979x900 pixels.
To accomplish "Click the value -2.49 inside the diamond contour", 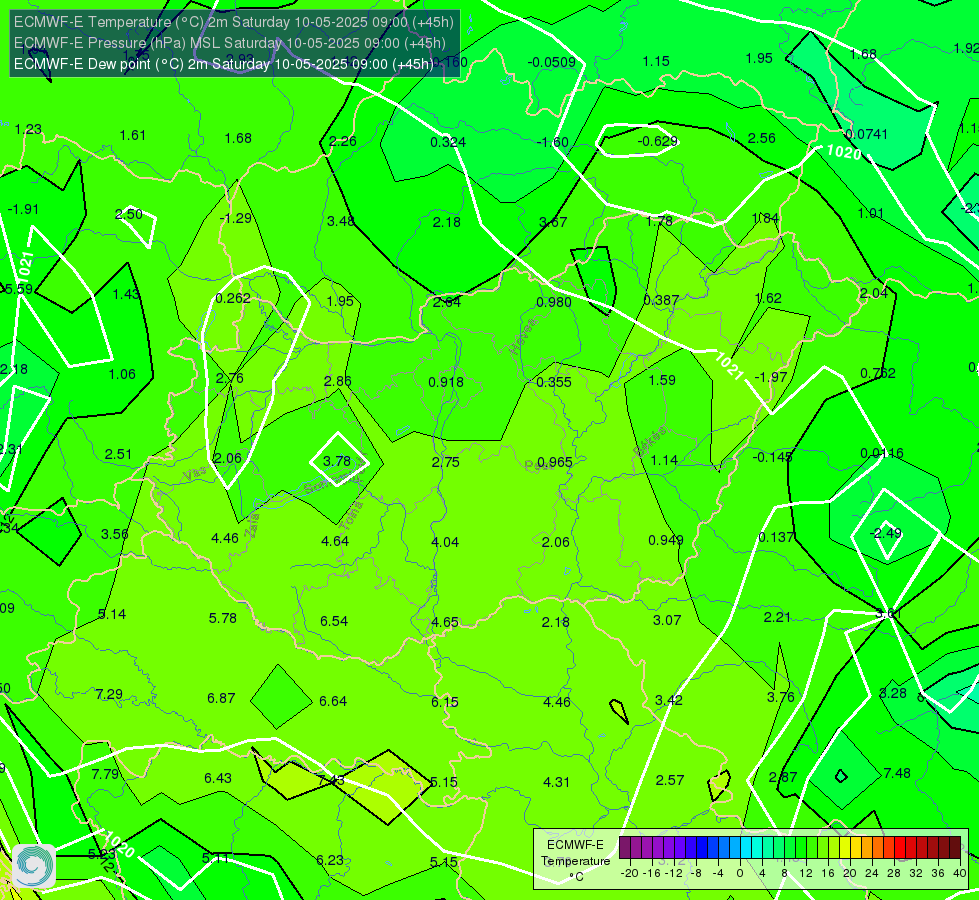I will 886,533.
